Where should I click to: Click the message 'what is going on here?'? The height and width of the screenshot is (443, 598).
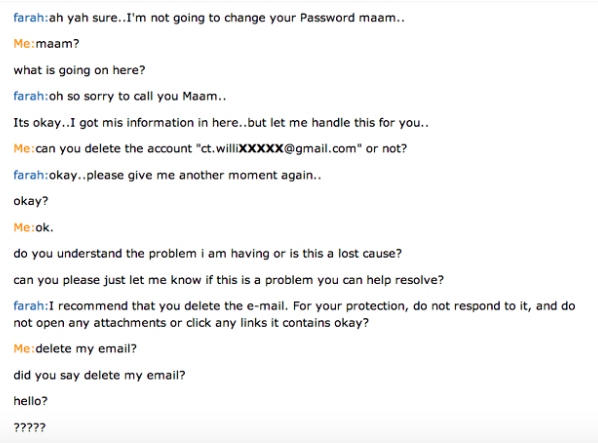pos(79,71)
